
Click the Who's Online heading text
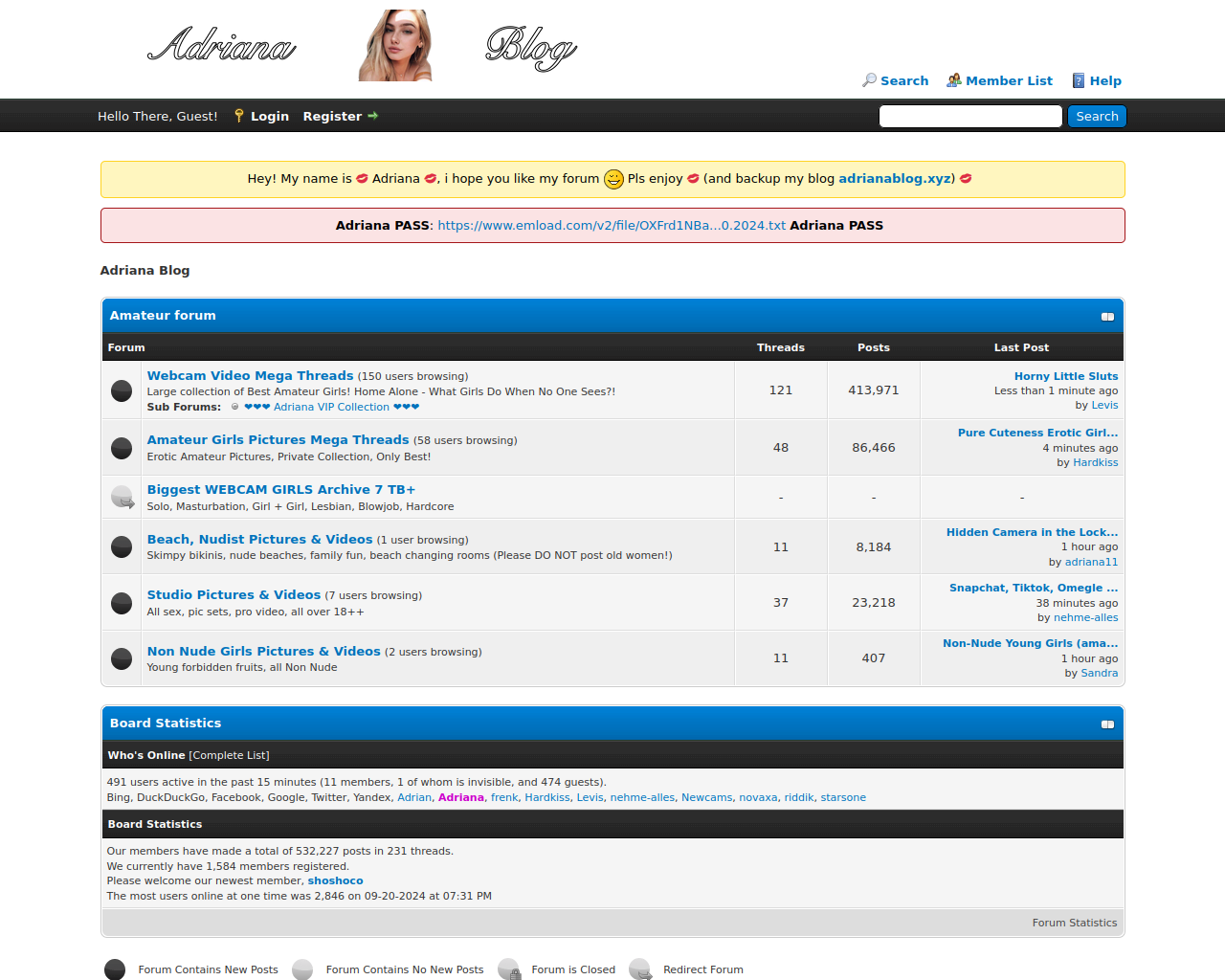coord(146,755)
